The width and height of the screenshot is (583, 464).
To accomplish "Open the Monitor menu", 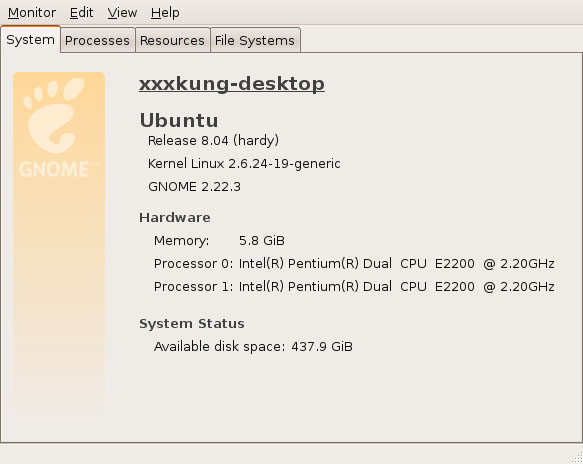I will click(x=32, y=13).
